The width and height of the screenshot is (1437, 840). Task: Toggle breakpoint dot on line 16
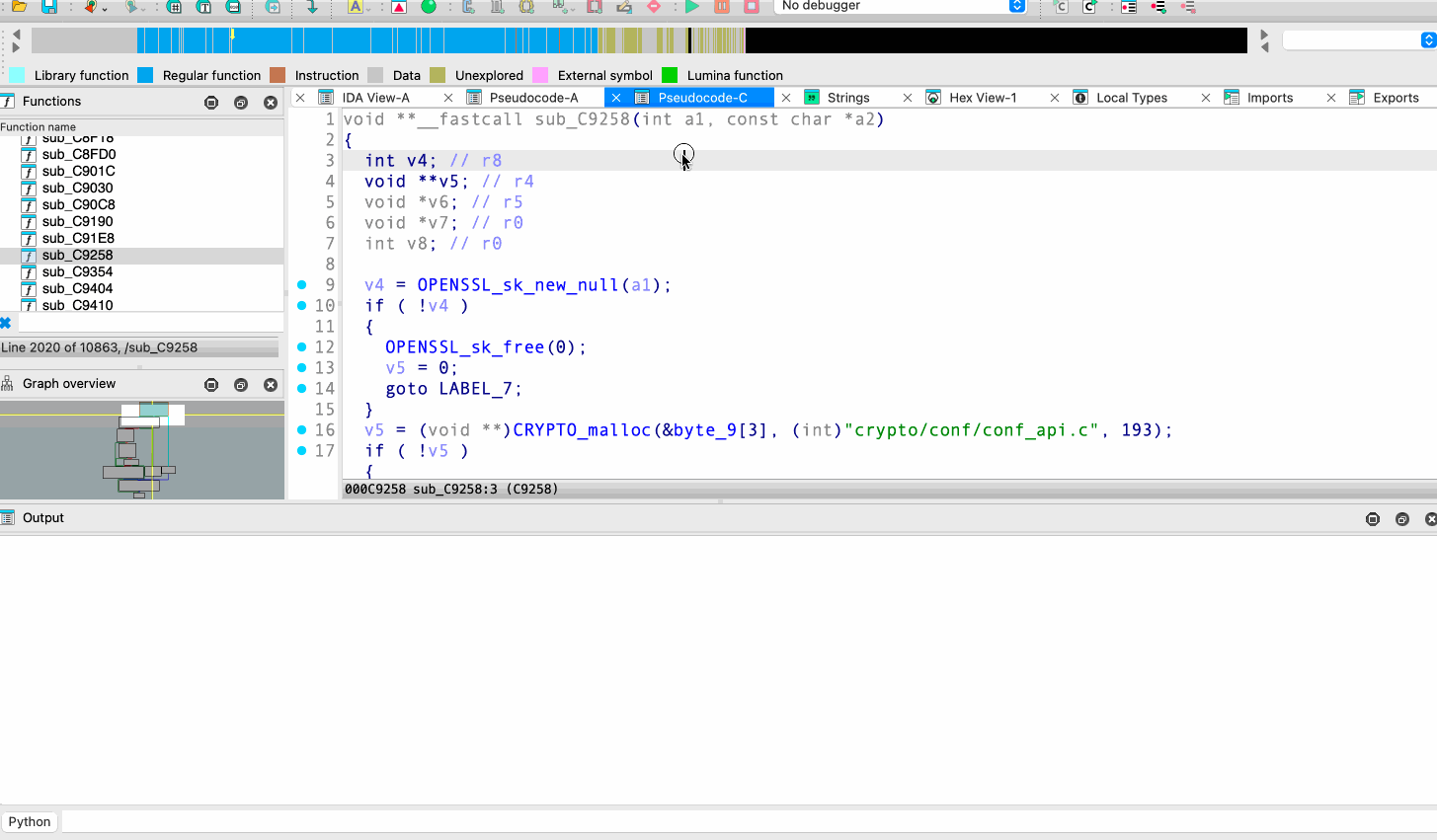302,430
